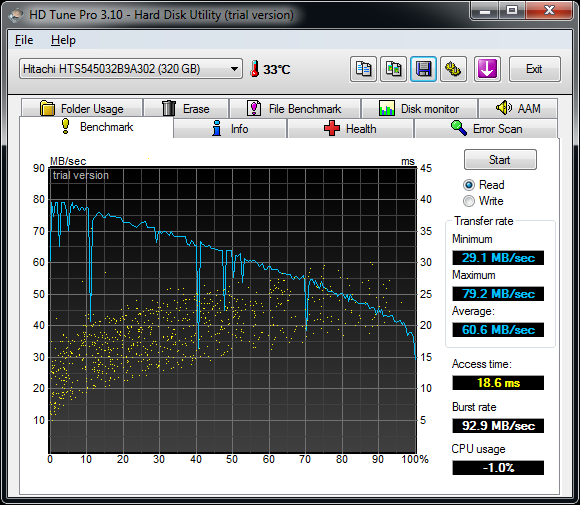The image size is (580, 505).
Task: Switch to the Error Scan tab
Action: pyautogui.click(x=486, y=129)
